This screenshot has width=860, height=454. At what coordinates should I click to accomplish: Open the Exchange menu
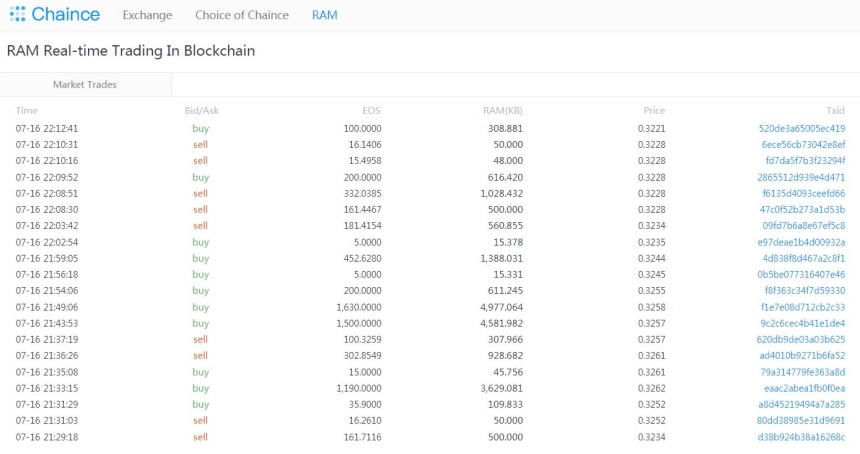click(x=147, y=15)
